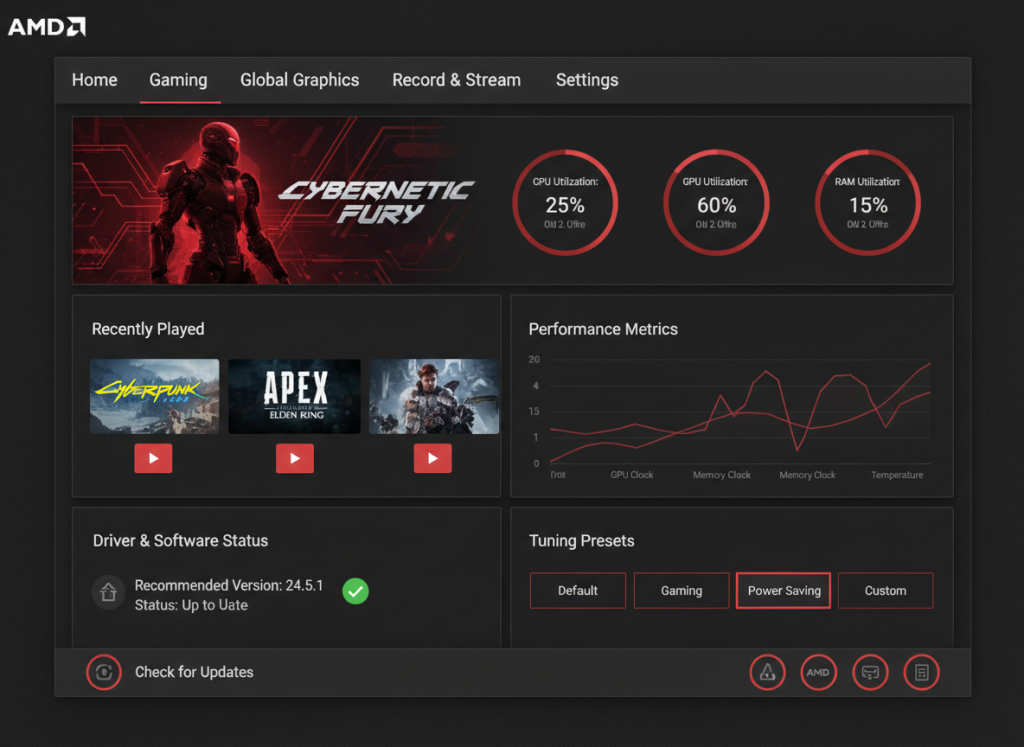1024x747 pixels.
Task: Open the Cyberpunk game thumbnail
Action: [155, 396]
